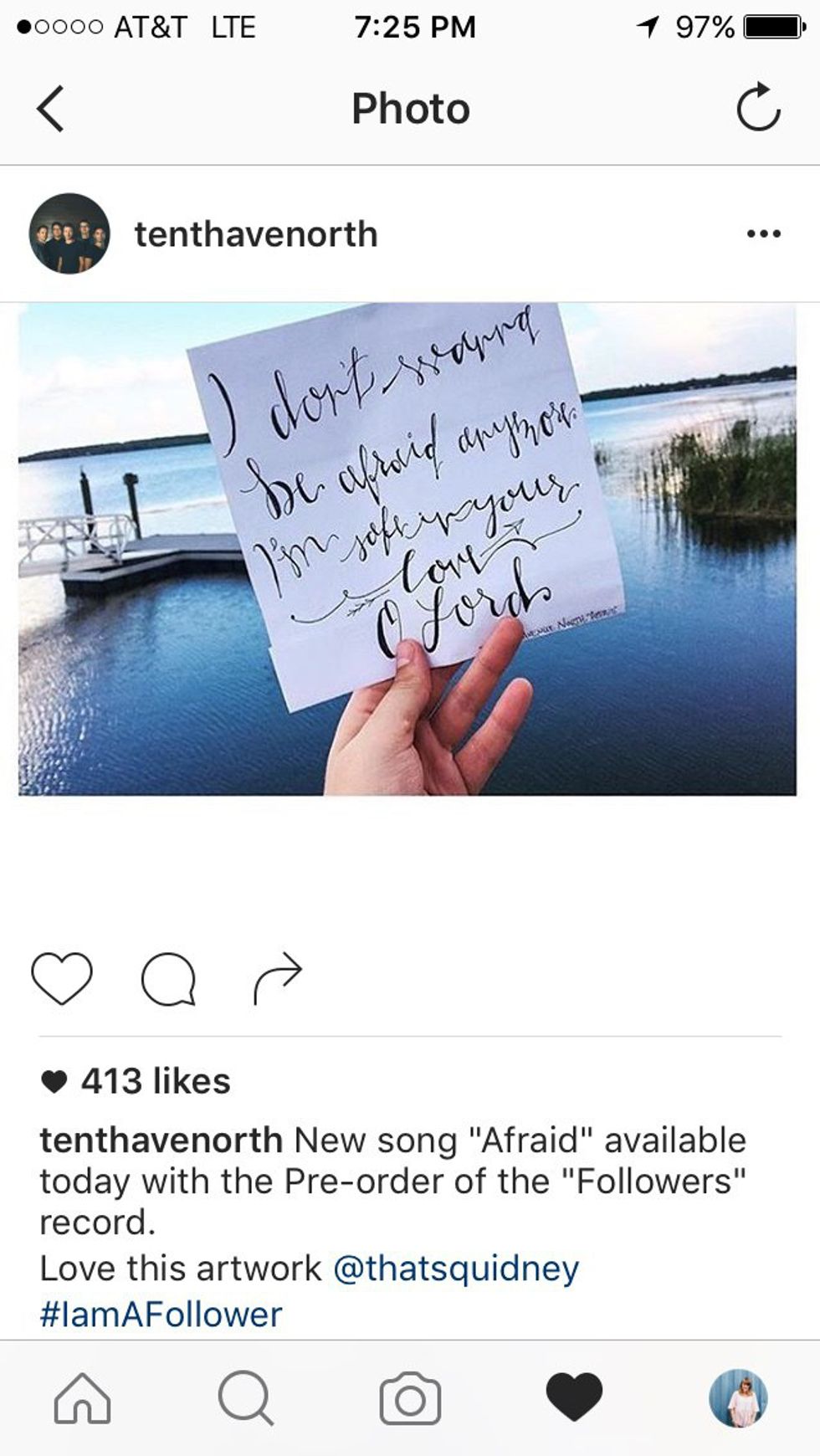Open comments via speech bubble icon
The height and width of the screenshot is (1456, 820).
tap(168, 978)
